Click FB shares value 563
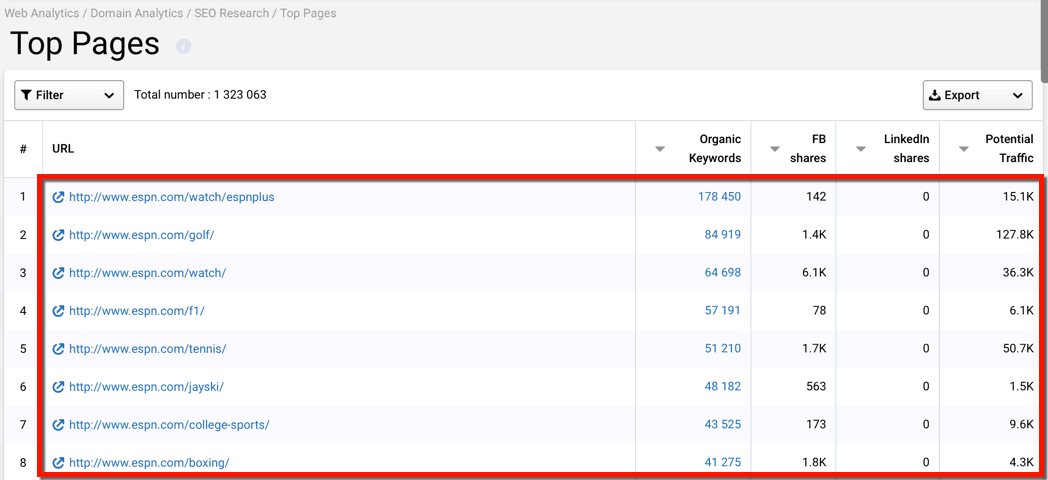 (x=815, y=386)
